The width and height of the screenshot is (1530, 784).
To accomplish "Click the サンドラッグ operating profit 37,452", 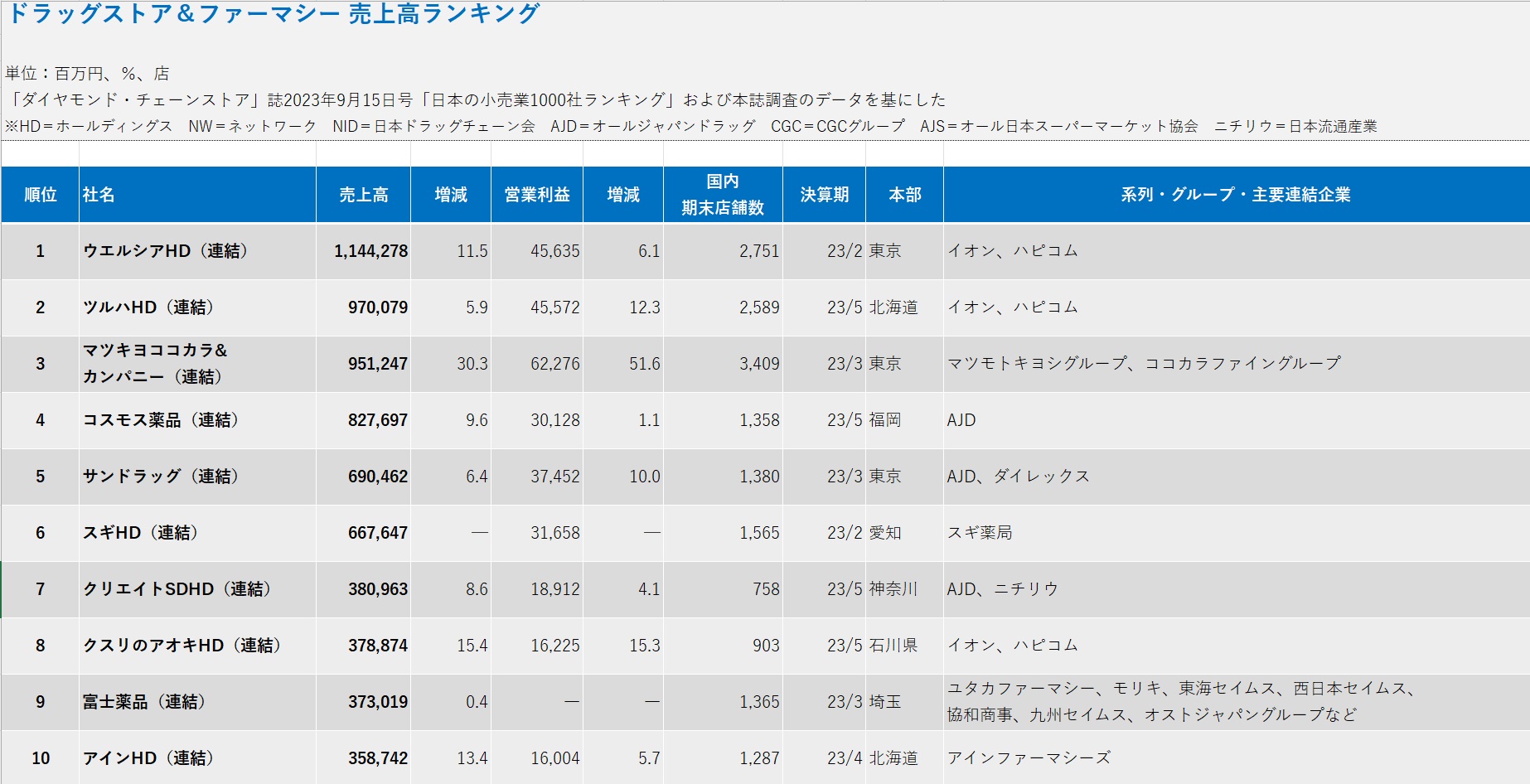I will (554, 477).
